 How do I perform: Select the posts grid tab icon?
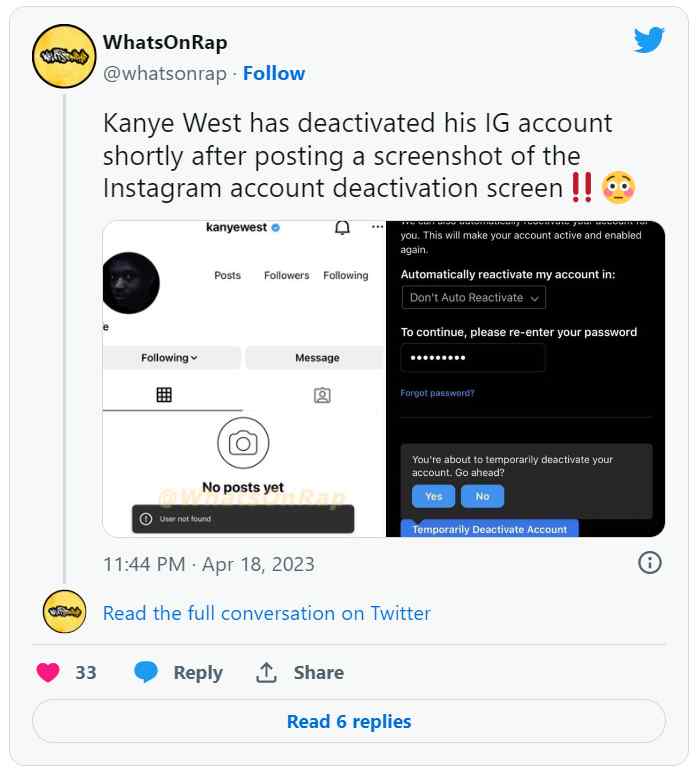tap(164, 395)
